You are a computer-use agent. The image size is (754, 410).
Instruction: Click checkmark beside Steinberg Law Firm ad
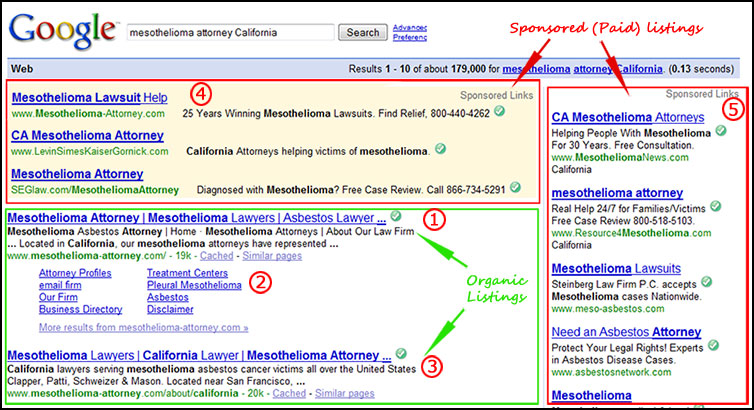tap(706, 282)
